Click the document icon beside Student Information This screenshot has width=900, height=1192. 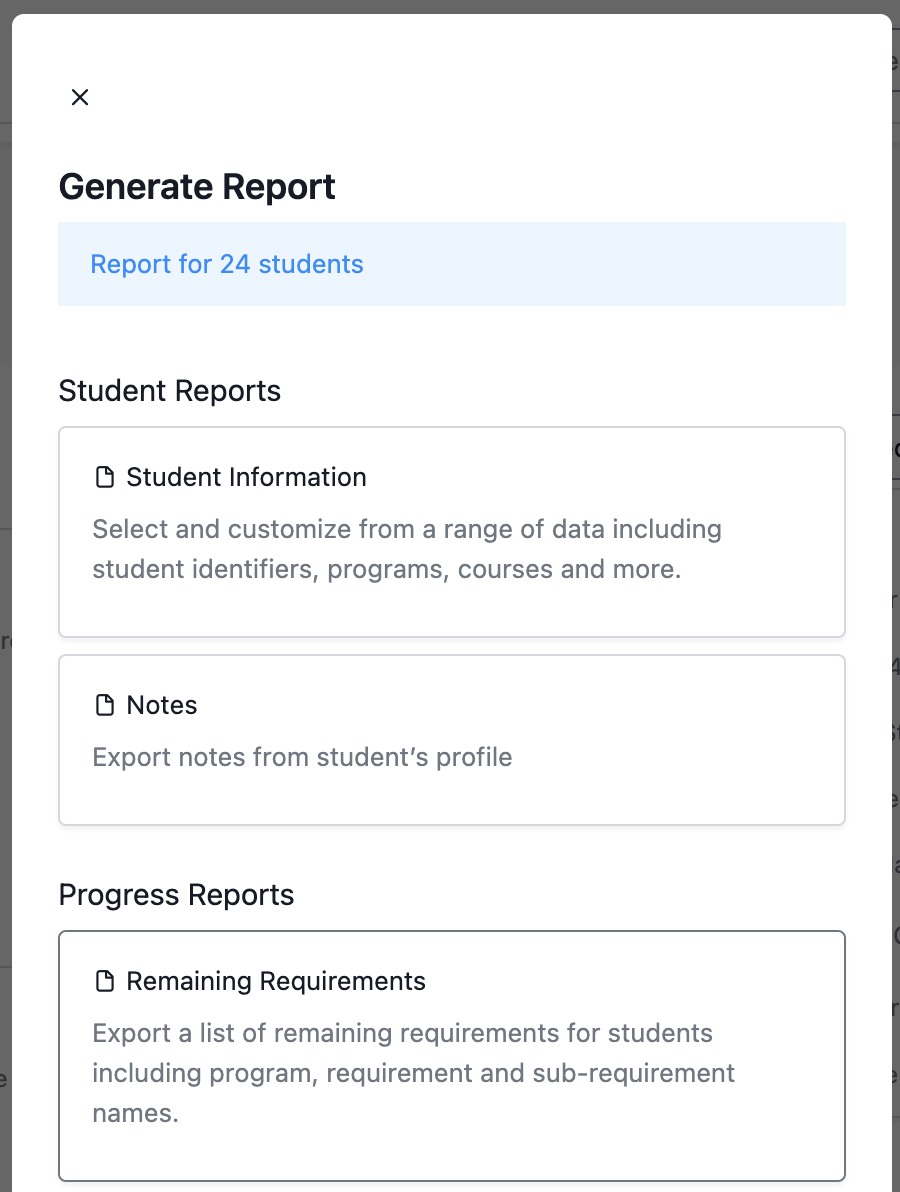coord(104,477)
